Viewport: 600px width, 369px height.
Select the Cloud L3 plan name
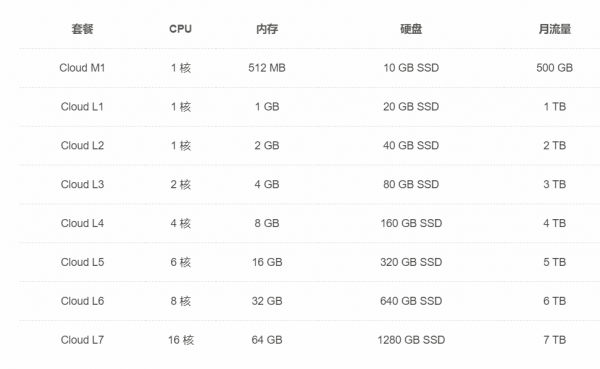(x=82, y=184)
